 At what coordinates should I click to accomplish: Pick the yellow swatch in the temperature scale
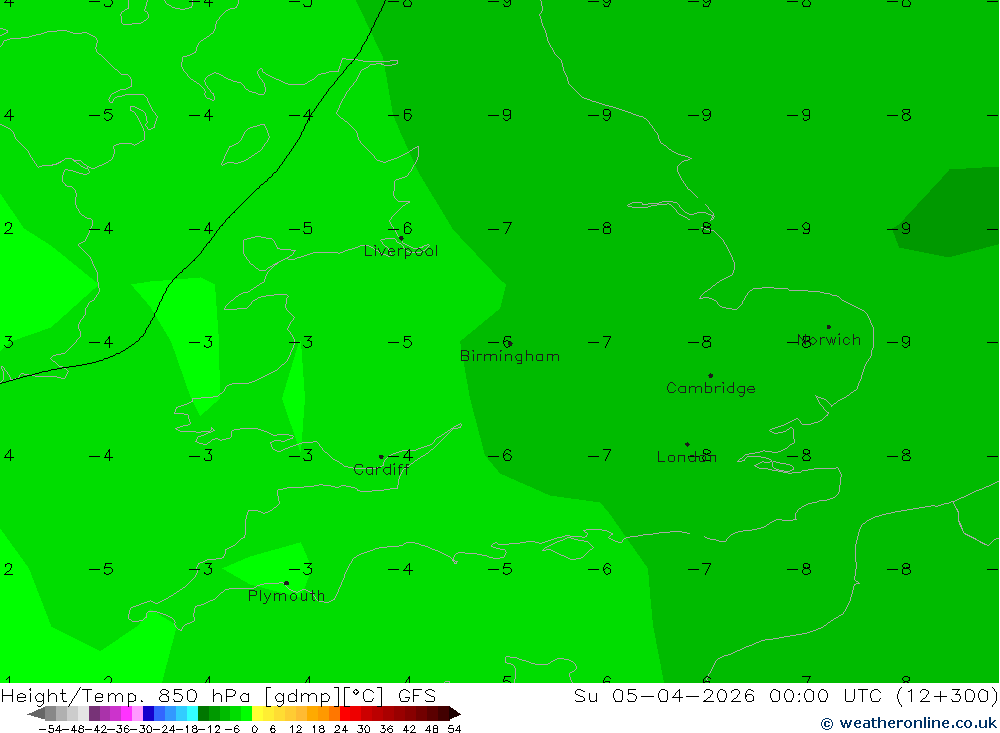coord(258,714)
